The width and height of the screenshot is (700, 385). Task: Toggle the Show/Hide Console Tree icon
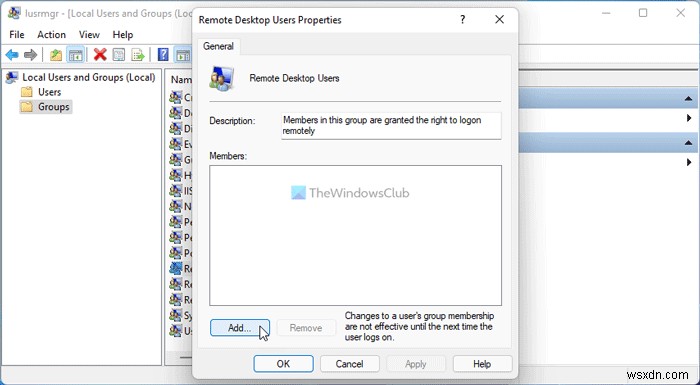pyautogui.click(x=75, y=55)
